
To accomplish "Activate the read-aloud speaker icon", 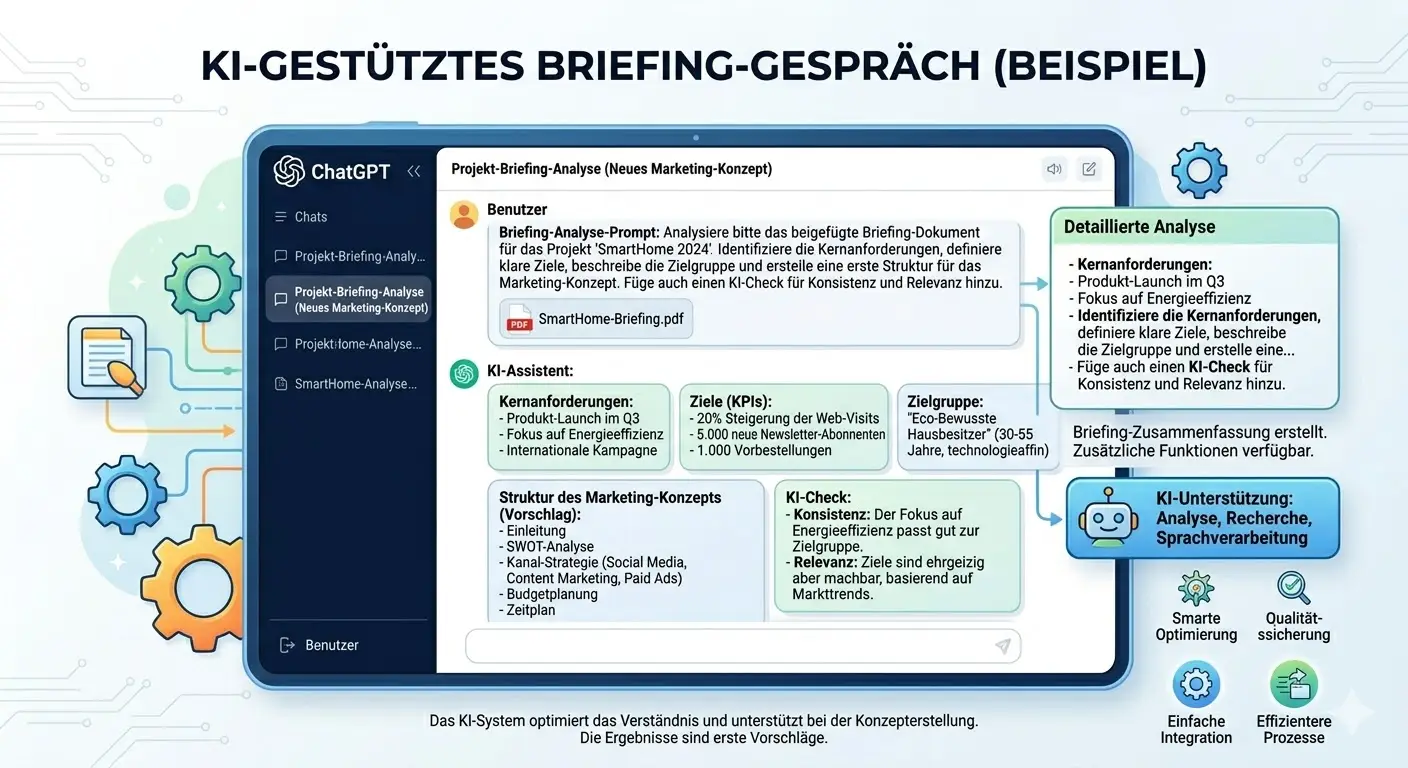I will tap(1054, 169).
